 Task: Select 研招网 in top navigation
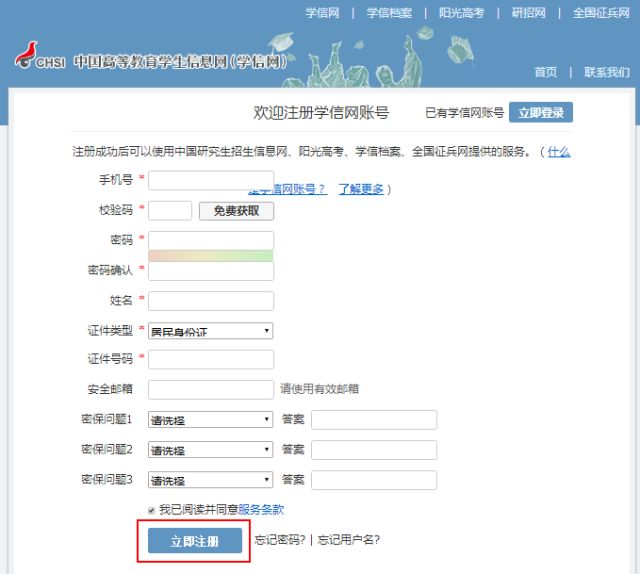tap(528, 13)
